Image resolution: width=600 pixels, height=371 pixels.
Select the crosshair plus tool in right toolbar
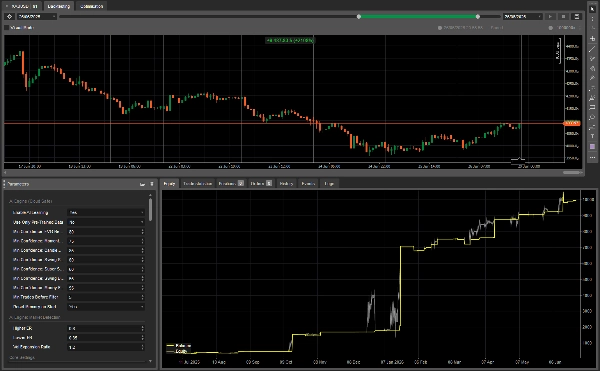point(592,39)
